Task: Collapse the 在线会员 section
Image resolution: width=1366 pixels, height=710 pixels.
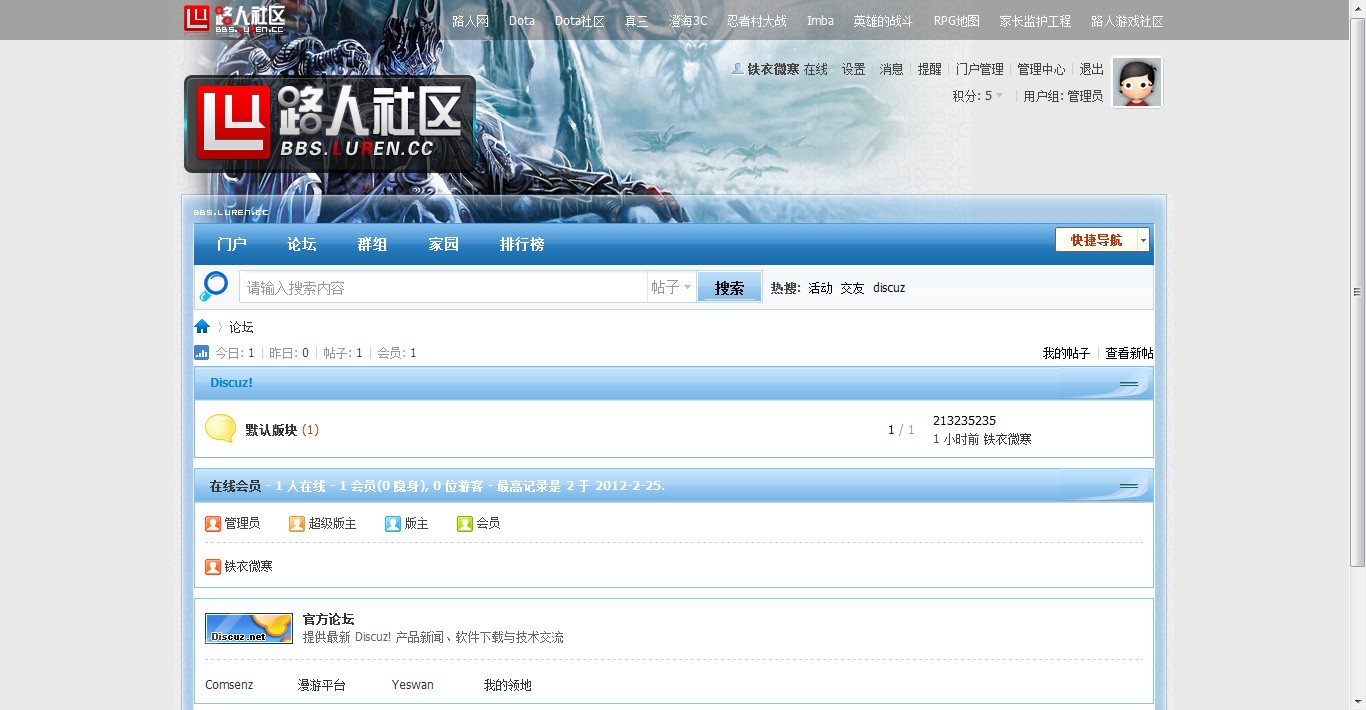Action: tap(1129, 486)
